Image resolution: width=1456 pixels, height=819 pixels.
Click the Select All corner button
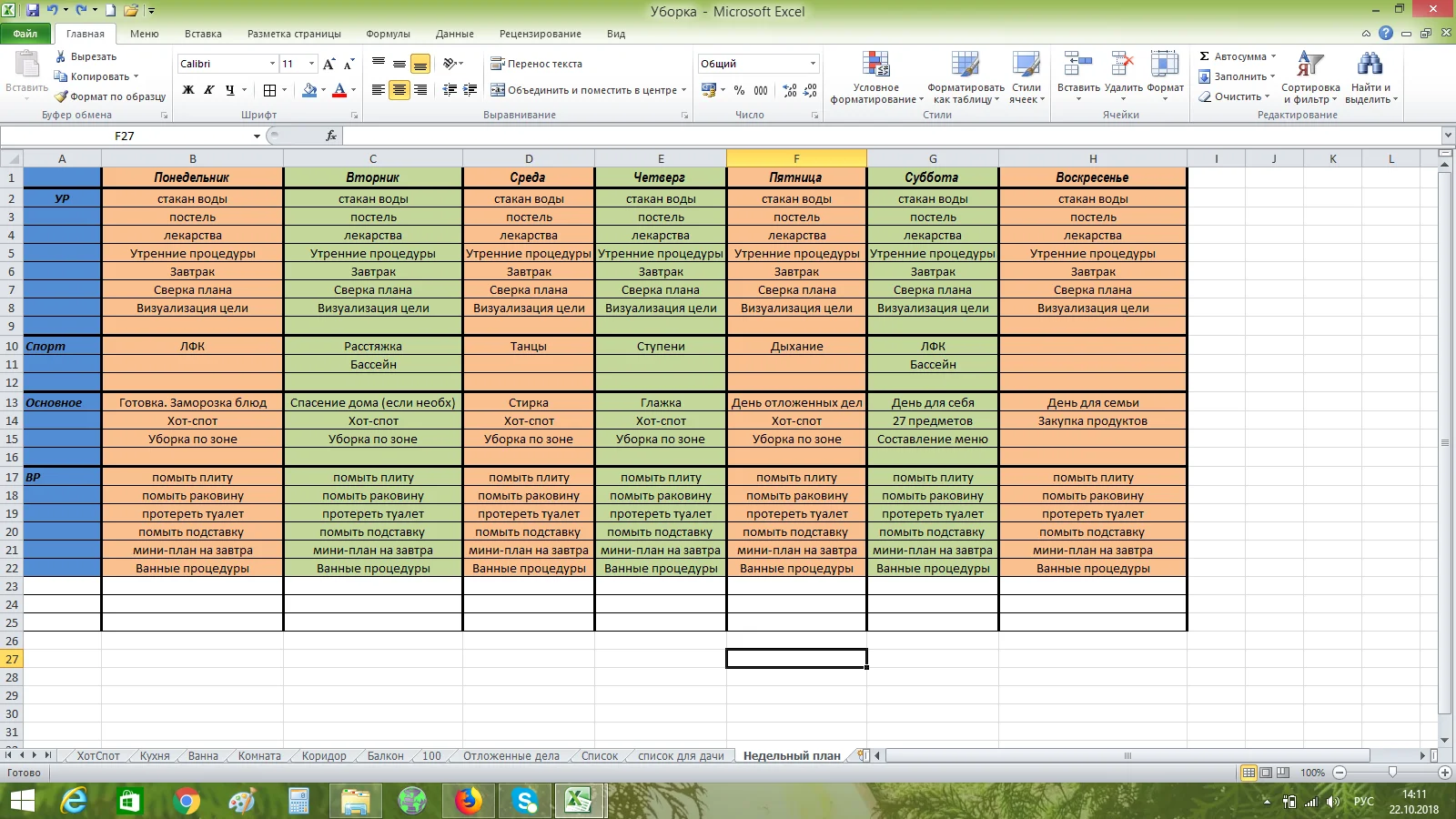click(x=12, y=158)
